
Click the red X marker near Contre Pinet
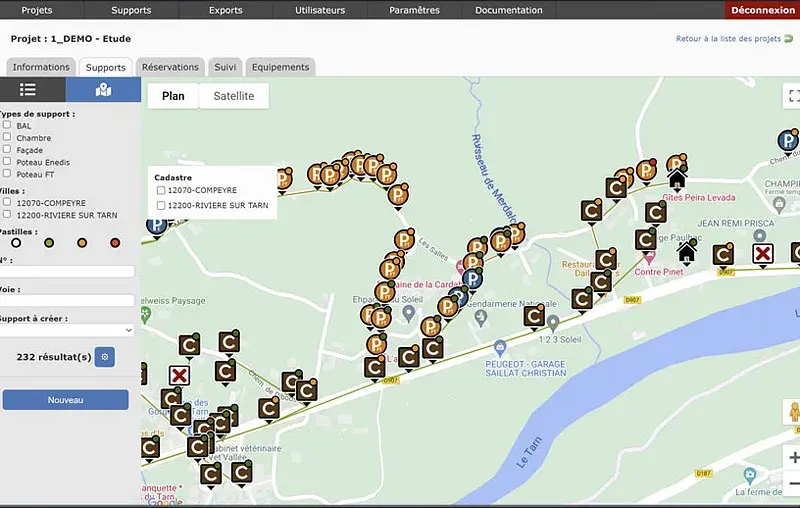point(763,254)
